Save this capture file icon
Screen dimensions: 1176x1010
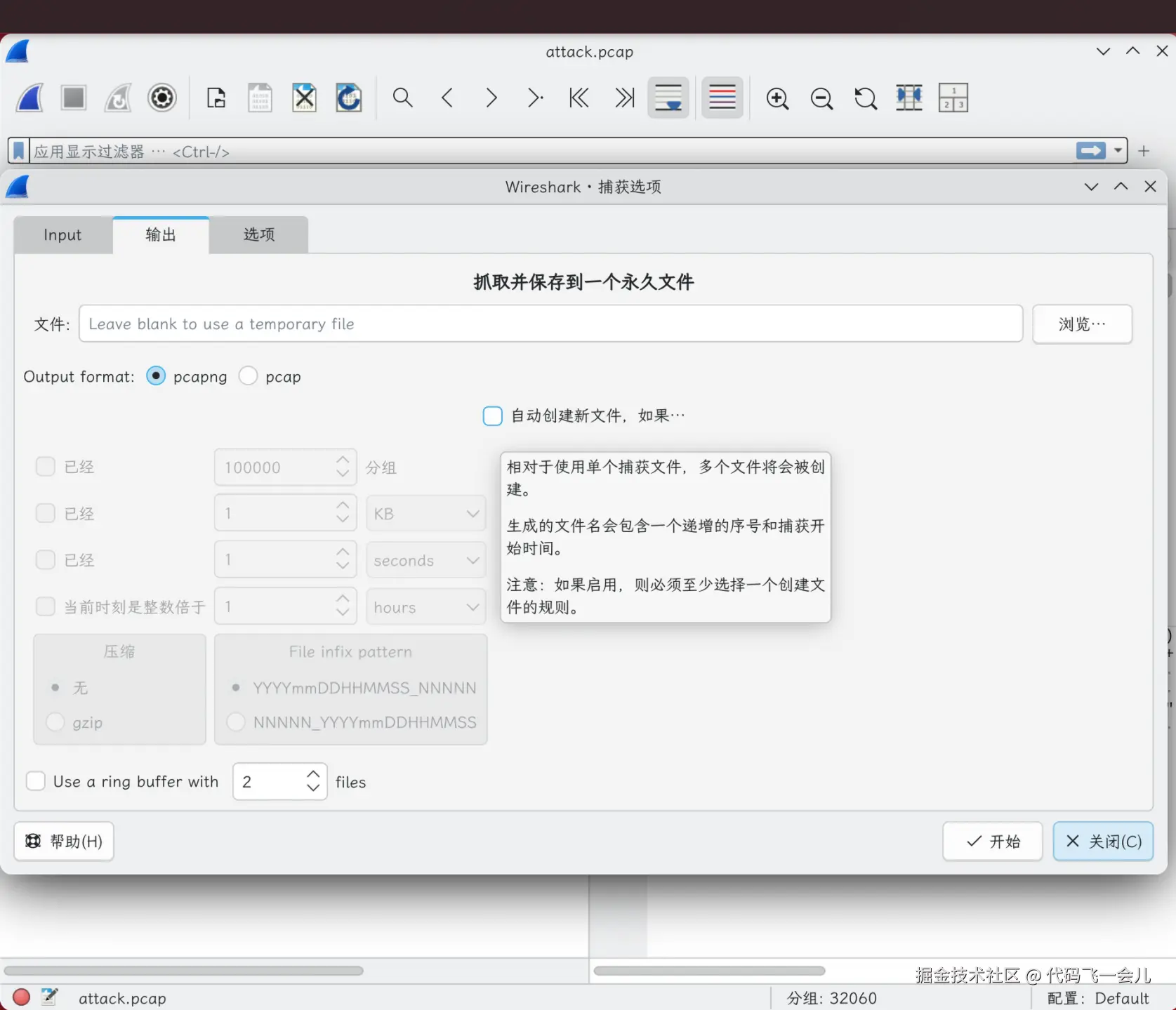[x=260, y=98]
